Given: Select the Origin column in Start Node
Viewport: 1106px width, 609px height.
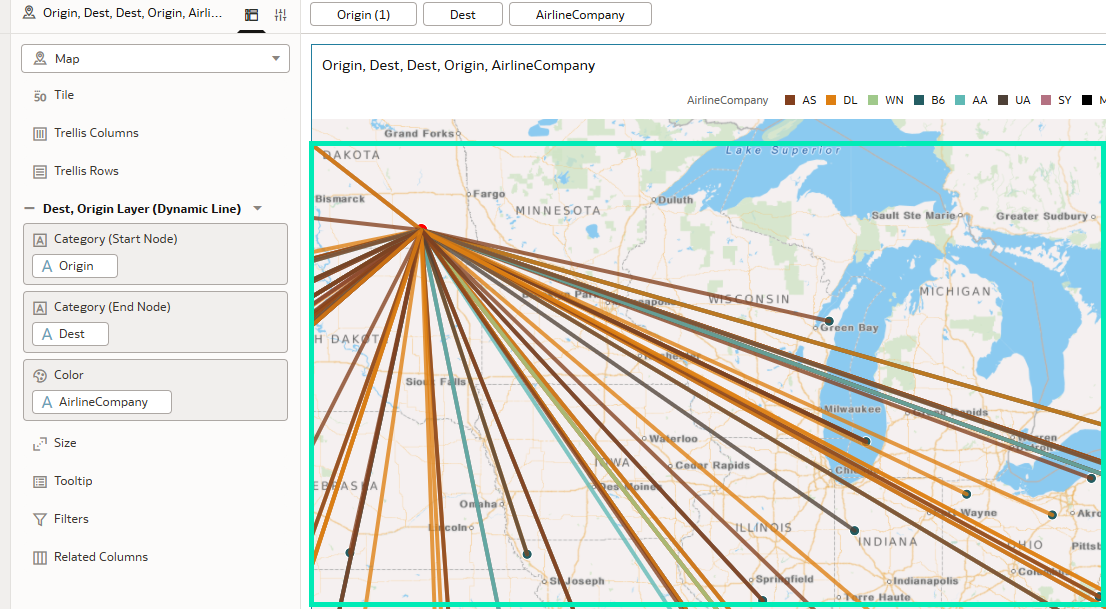Looking at the screenshot, I should click(x=75, y=266).
